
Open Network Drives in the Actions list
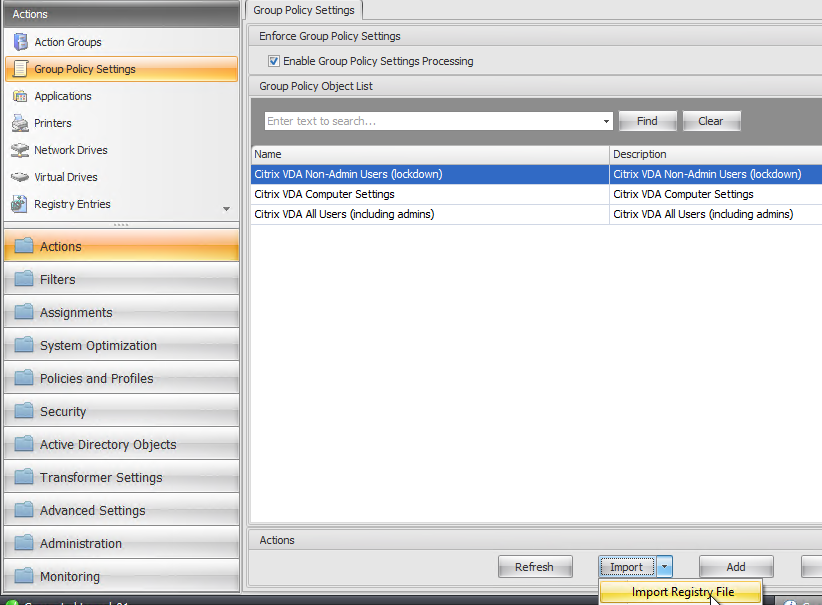click(122, 150)
